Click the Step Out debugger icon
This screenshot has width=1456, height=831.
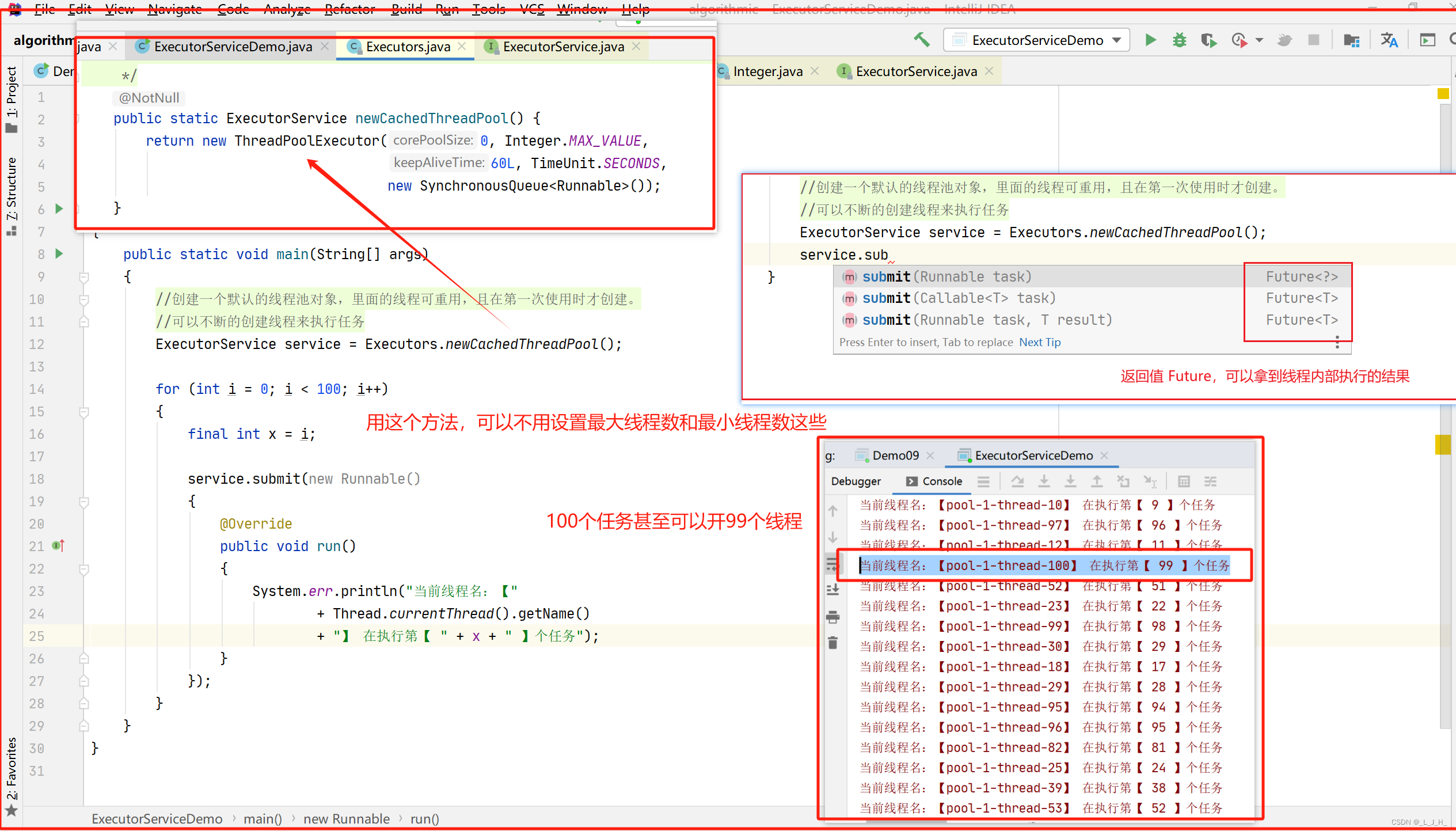click(1097, 481)
